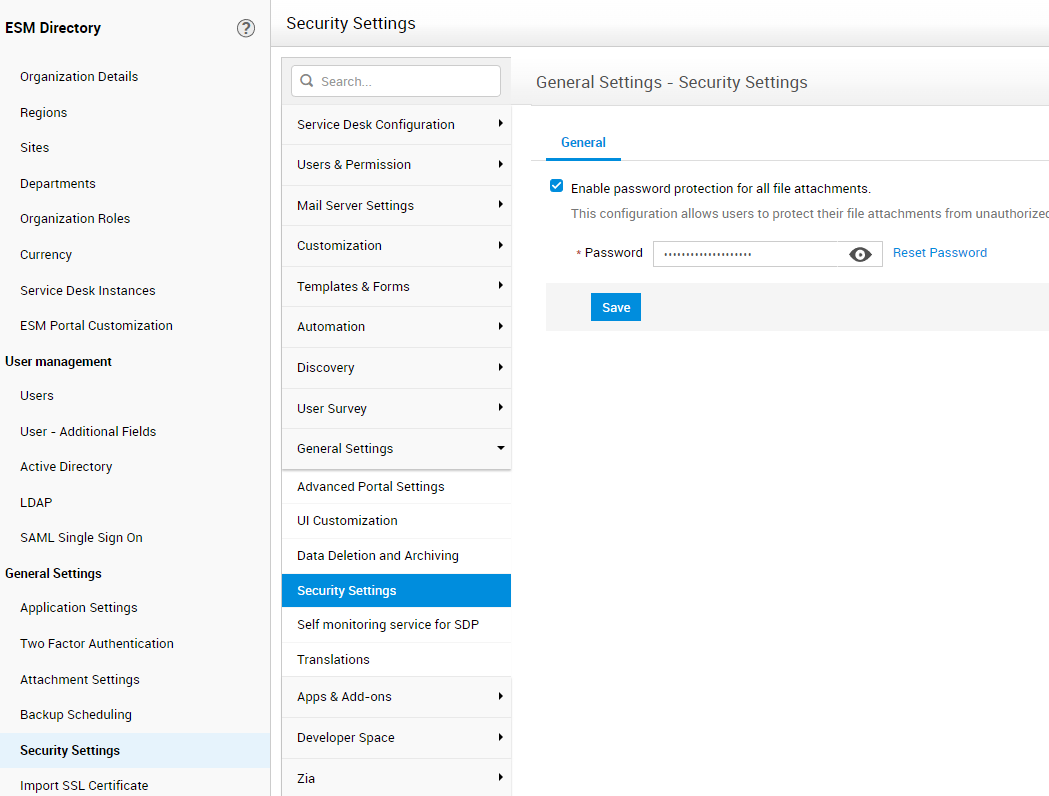Select Data Deletion and Archiving
1049x796 pixels.
(378, 556)
